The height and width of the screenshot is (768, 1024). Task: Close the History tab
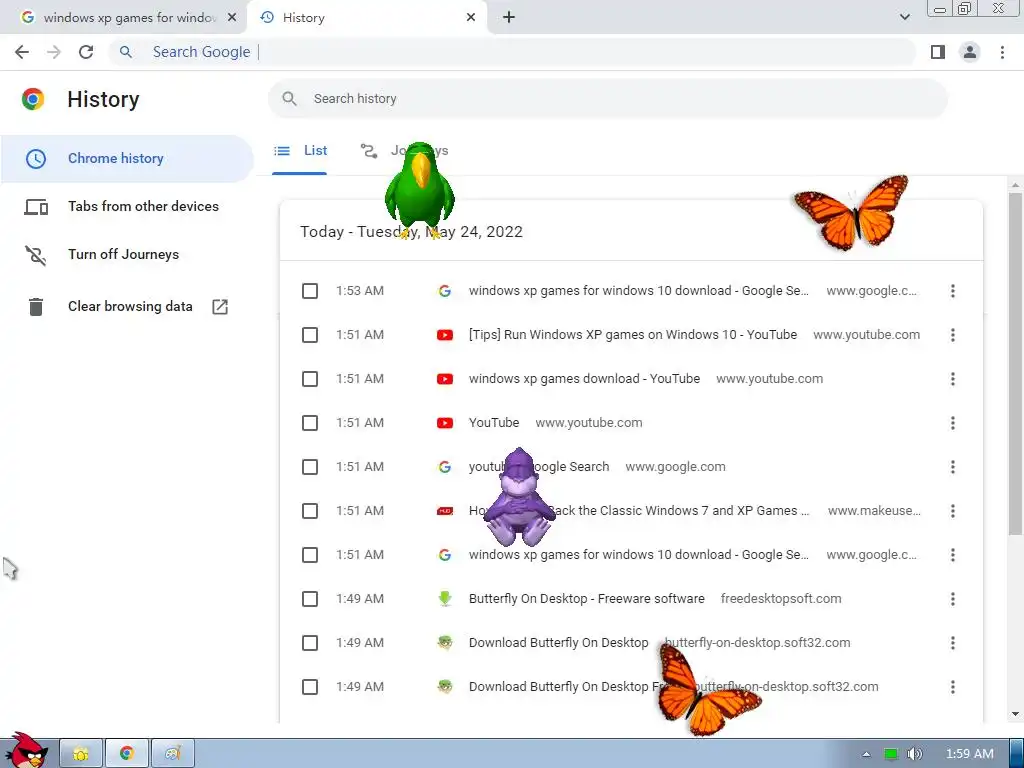(471, 18)
